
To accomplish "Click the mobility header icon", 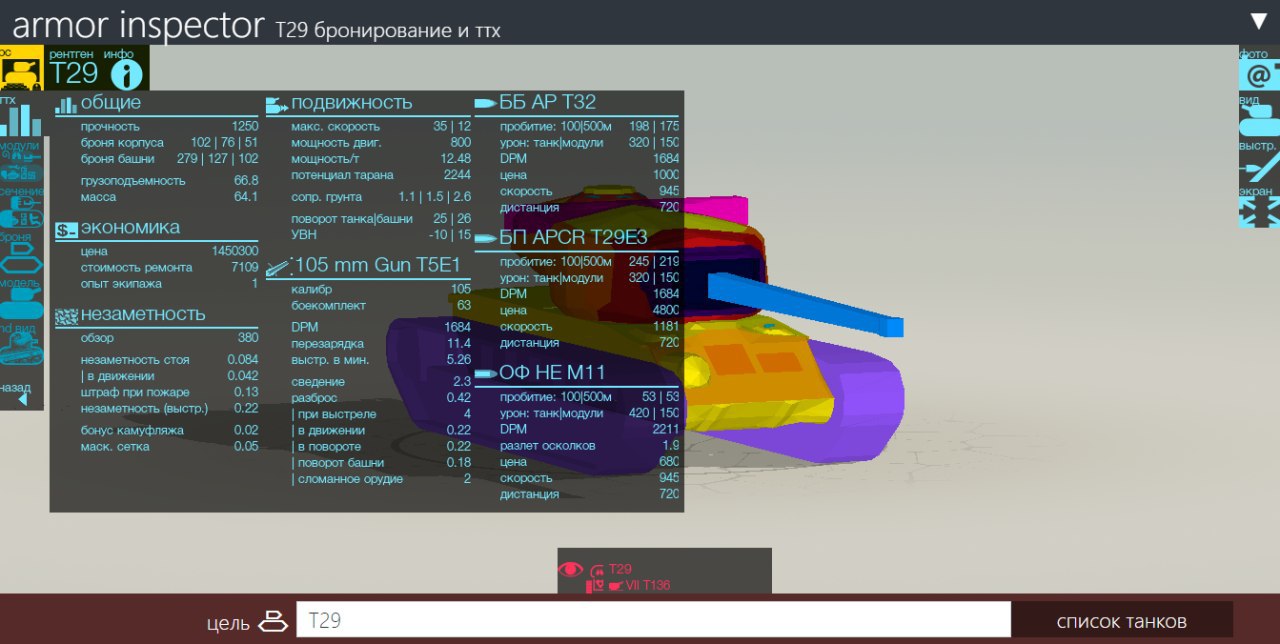I will click(x=277, y=103).
